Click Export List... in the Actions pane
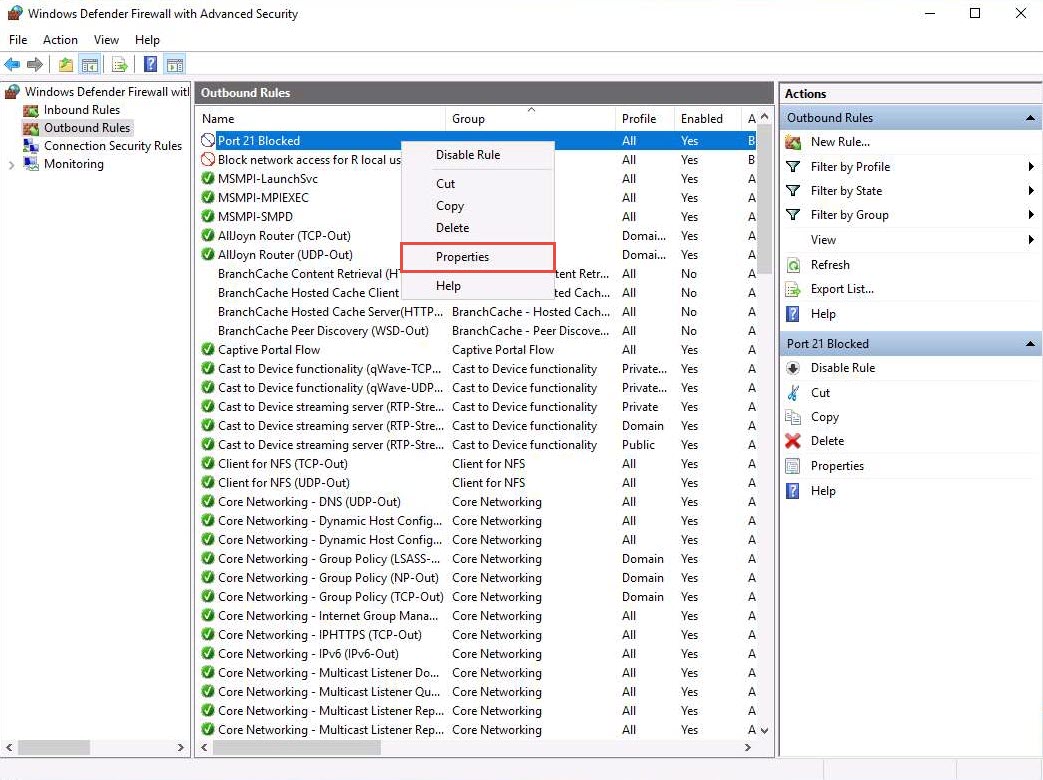 point(842,289)
